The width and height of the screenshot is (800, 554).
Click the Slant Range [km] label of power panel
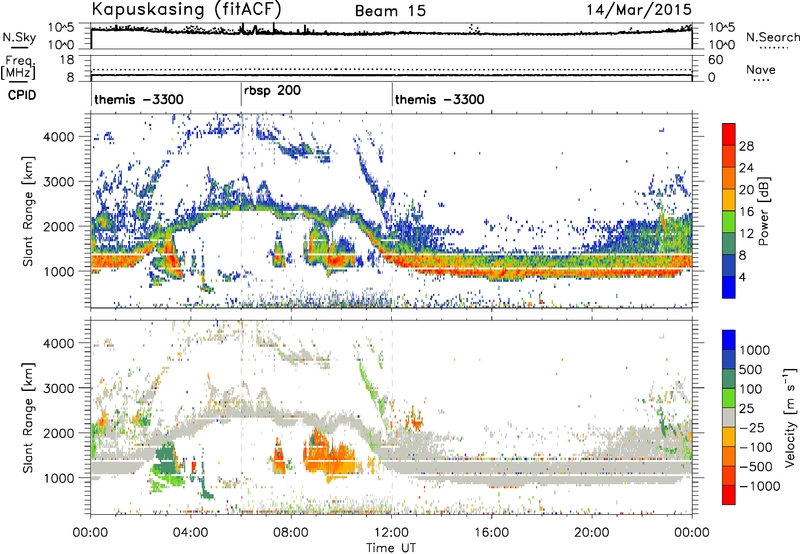point(28,211)
